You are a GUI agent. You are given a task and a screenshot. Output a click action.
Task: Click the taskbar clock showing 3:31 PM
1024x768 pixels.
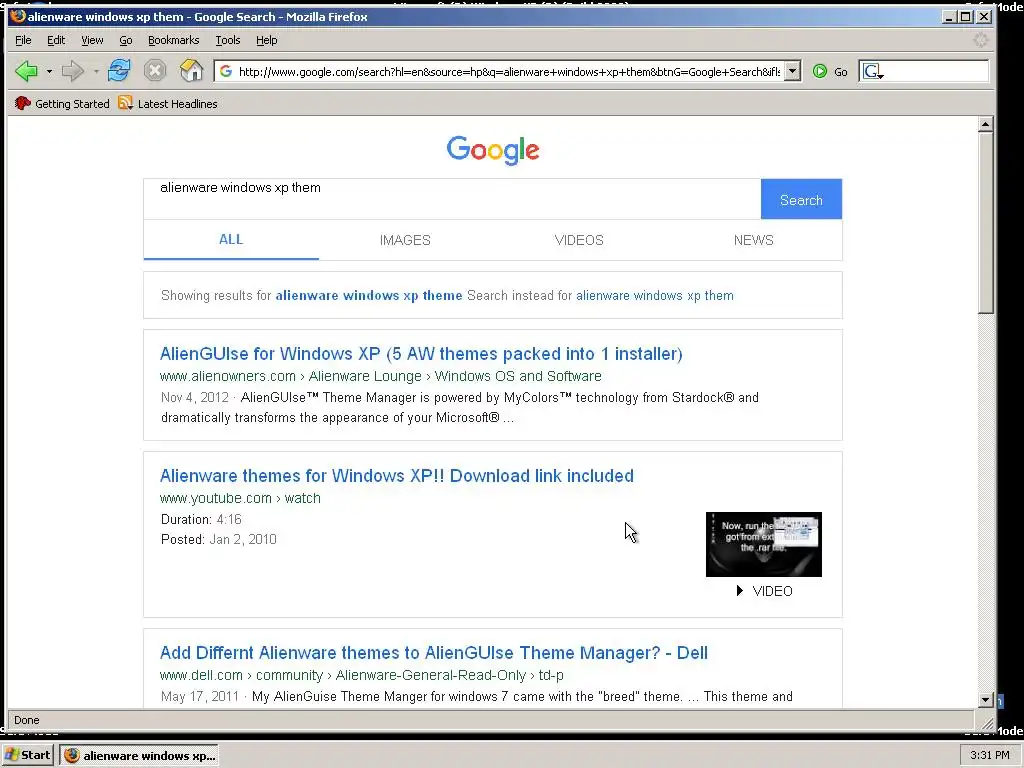point(989,755)
